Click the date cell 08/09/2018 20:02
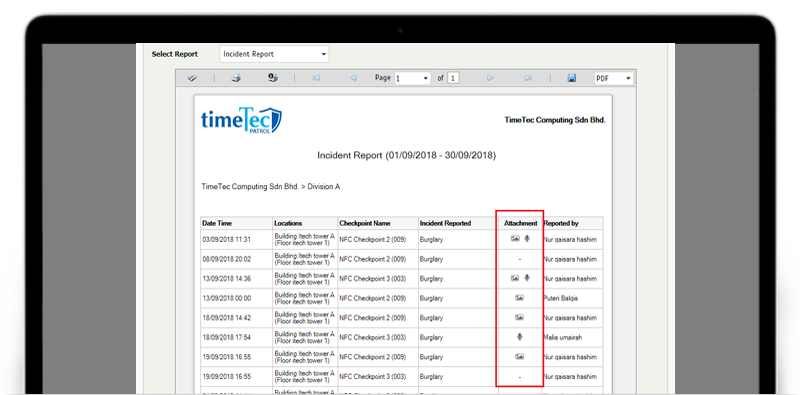Image resolution: width=800 pixels, height=395 pixels. coord(227,259)
